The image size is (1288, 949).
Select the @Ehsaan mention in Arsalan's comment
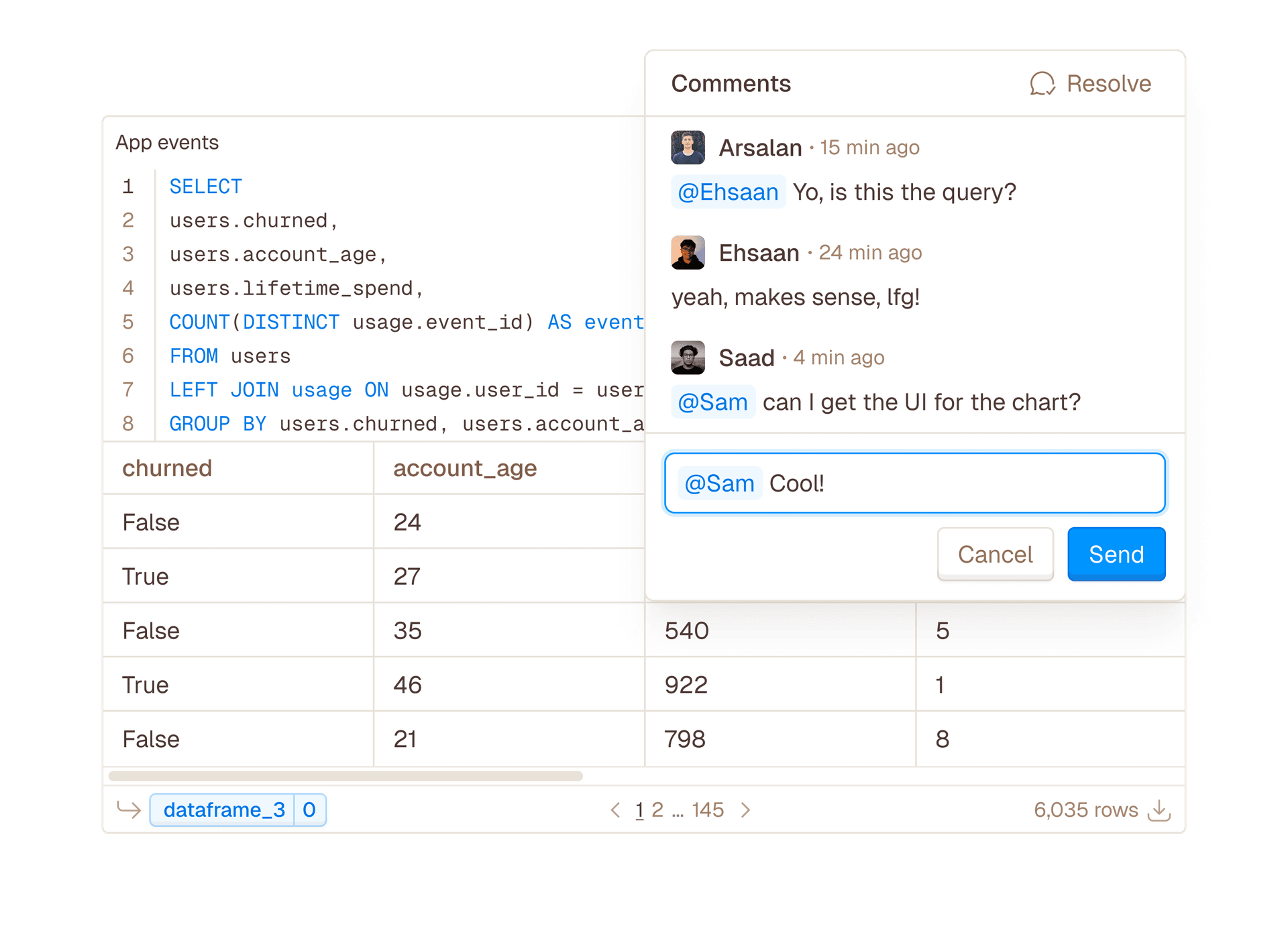[728, 192]
